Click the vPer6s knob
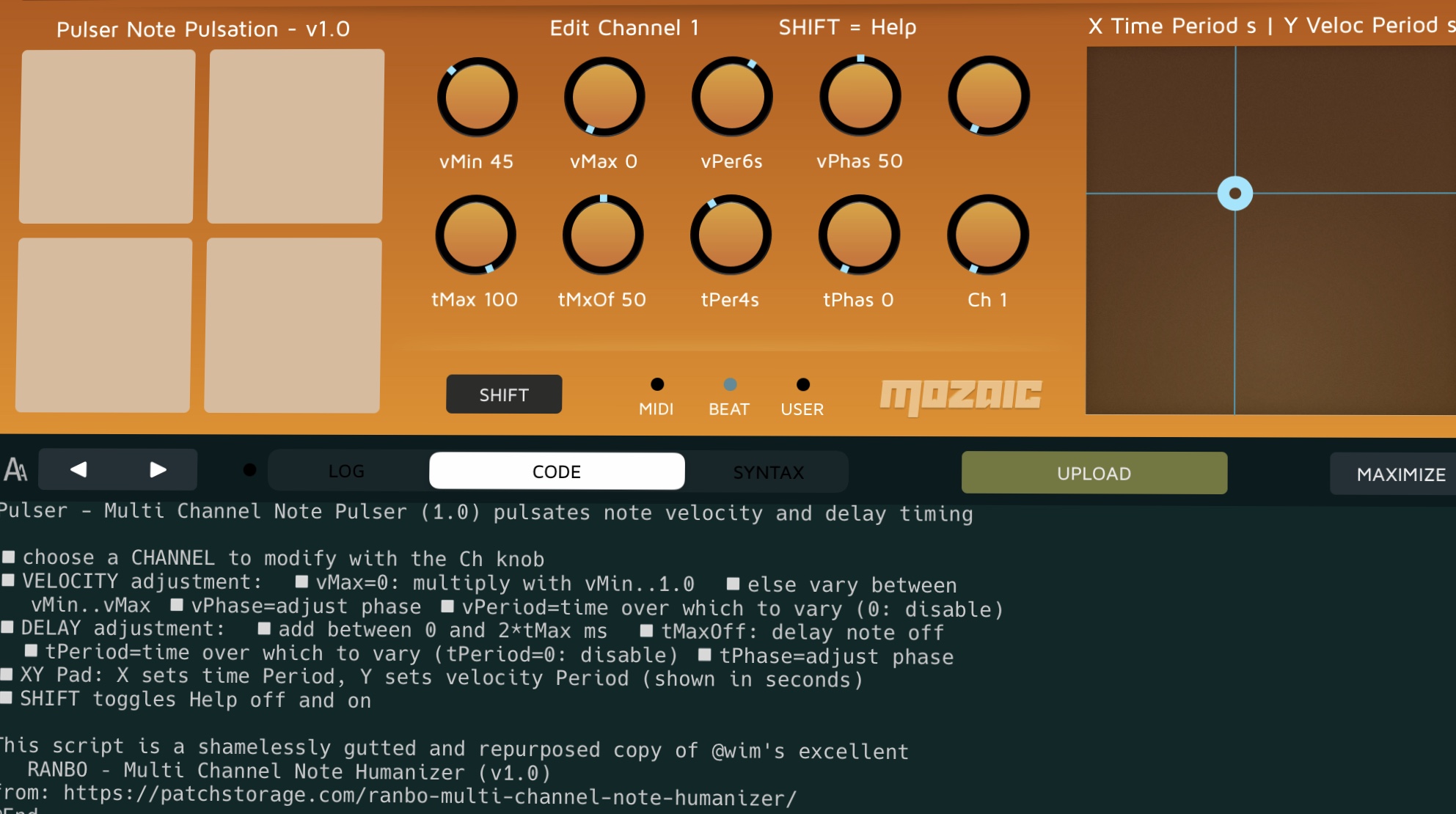The image size is (1456, 814). click(731, 96)
